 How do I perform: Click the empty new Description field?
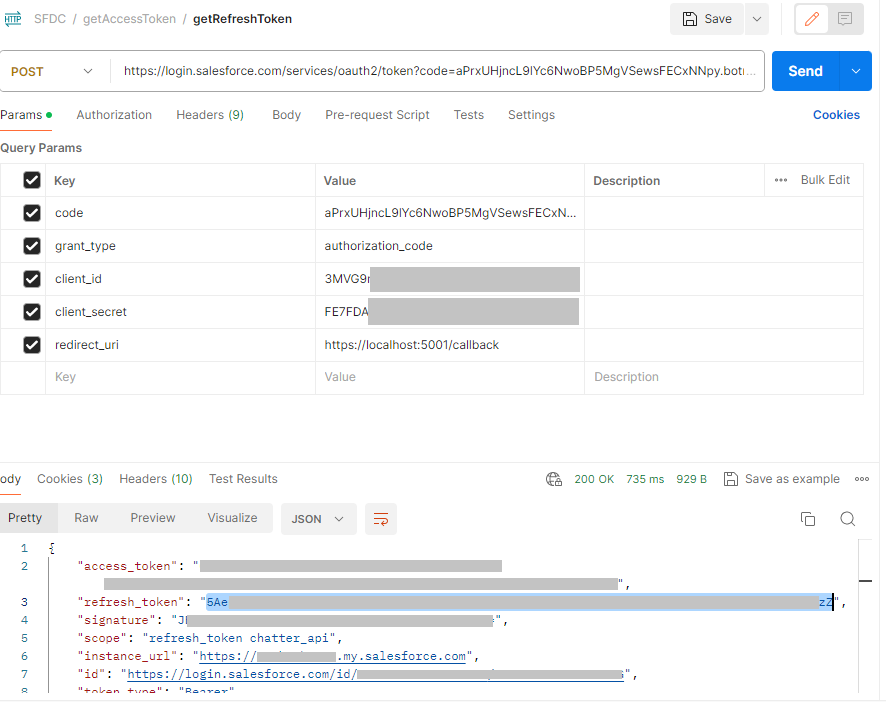coord(724,377)
